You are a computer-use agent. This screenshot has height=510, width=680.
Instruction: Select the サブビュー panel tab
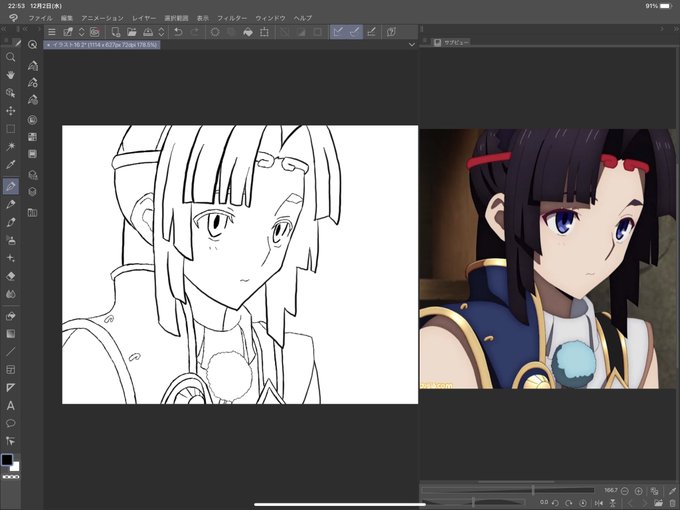[x=452, y=42]
